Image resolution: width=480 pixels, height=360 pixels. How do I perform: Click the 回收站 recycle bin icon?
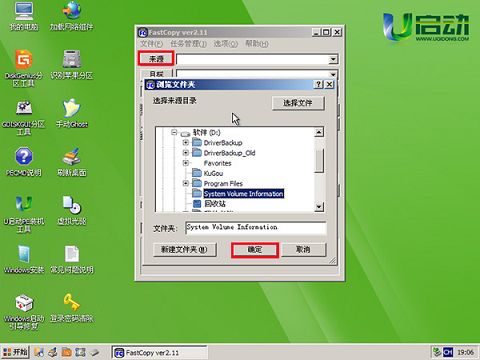(197, 203)
